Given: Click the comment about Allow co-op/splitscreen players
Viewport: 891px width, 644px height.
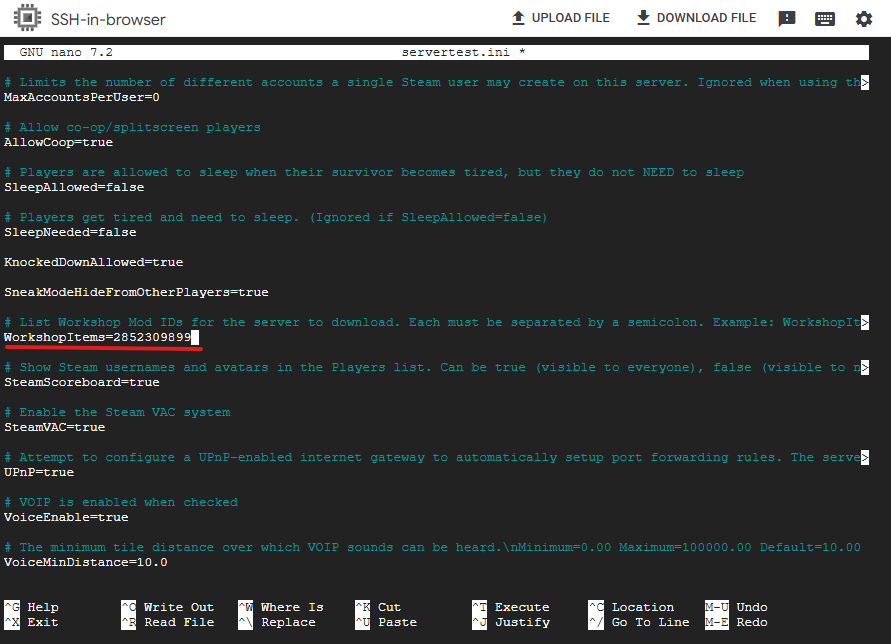Looking at the screenshot, I should (132, 127).
